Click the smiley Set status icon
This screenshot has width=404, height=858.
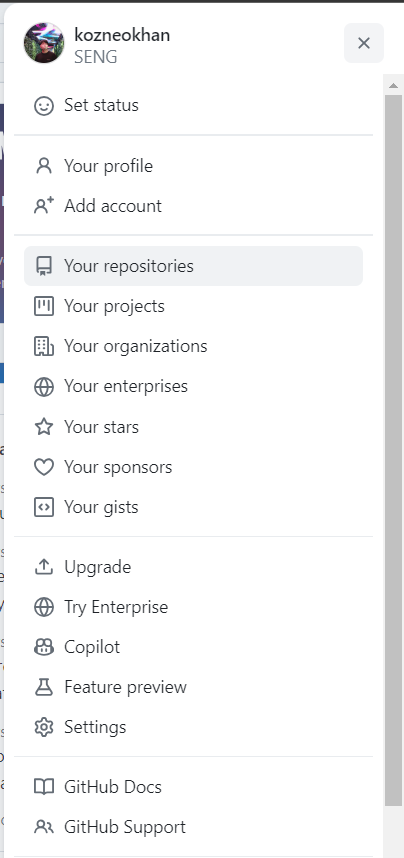click(x=44, y=106)
